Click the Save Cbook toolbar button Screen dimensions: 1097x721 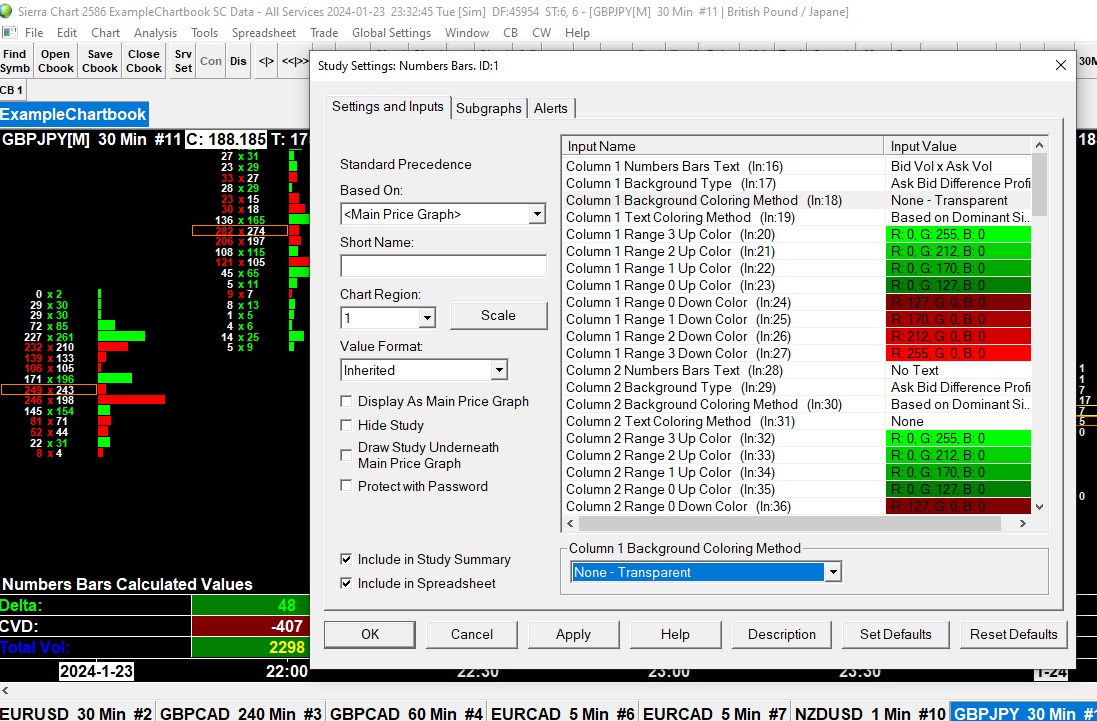[100, 61]
